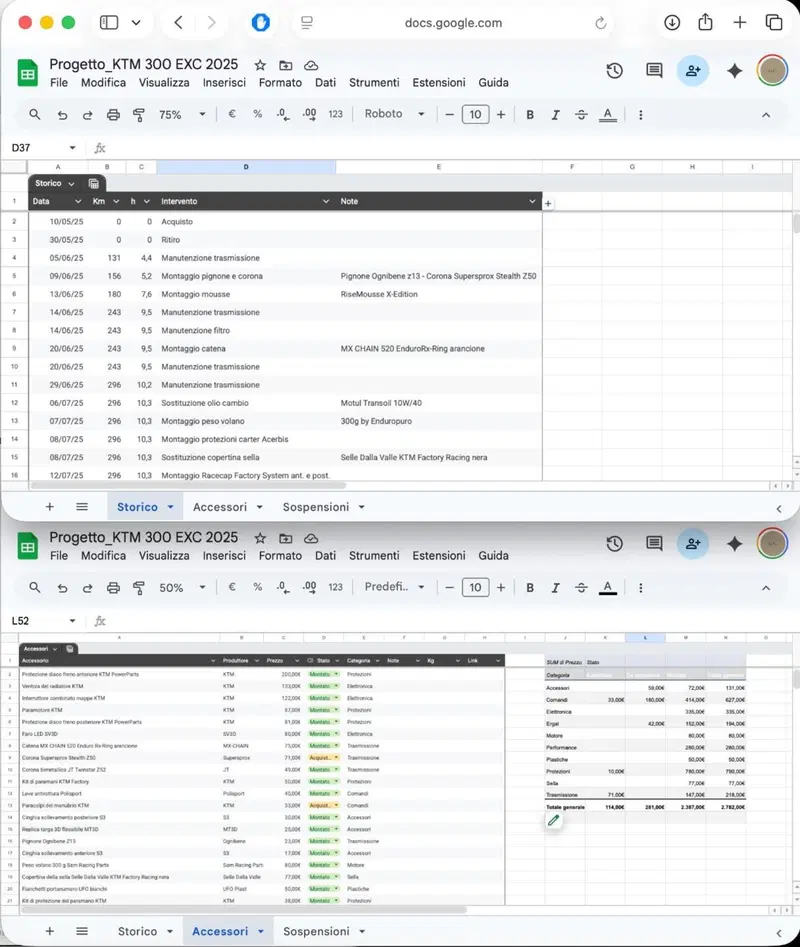Open Strumenti menu in lower window
The width and height of the screenshot is (800, 947).
coord(374,556)
